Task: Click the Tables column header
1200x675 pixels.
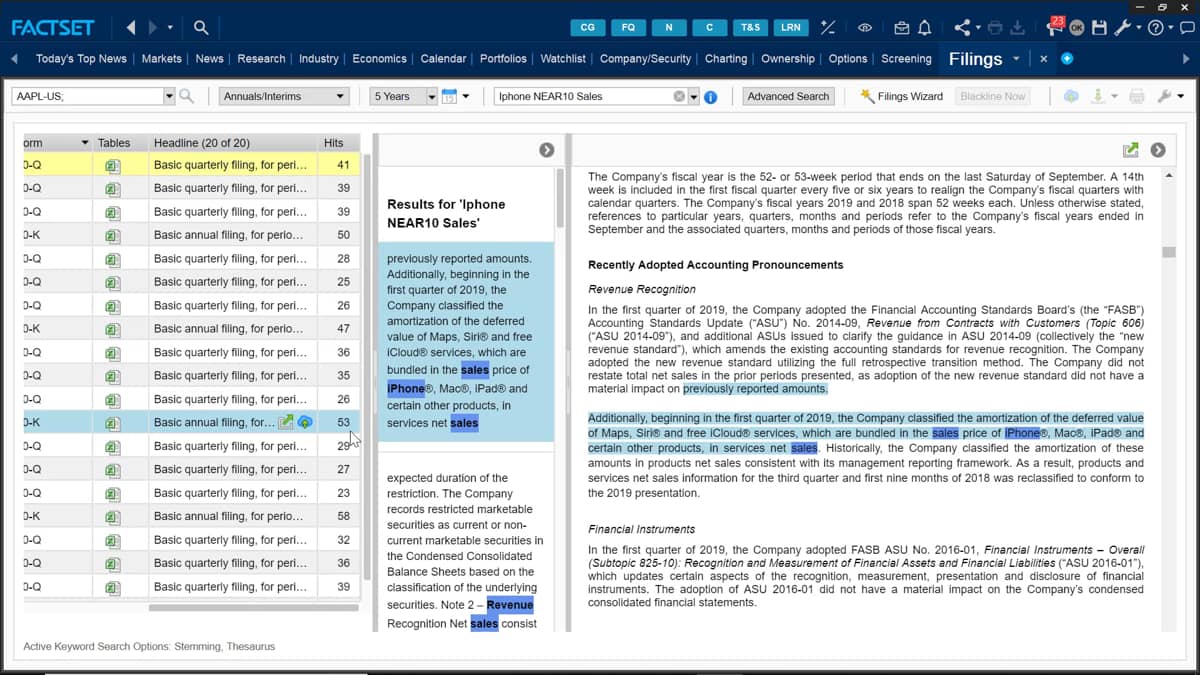Action: (x=114, y=143)
